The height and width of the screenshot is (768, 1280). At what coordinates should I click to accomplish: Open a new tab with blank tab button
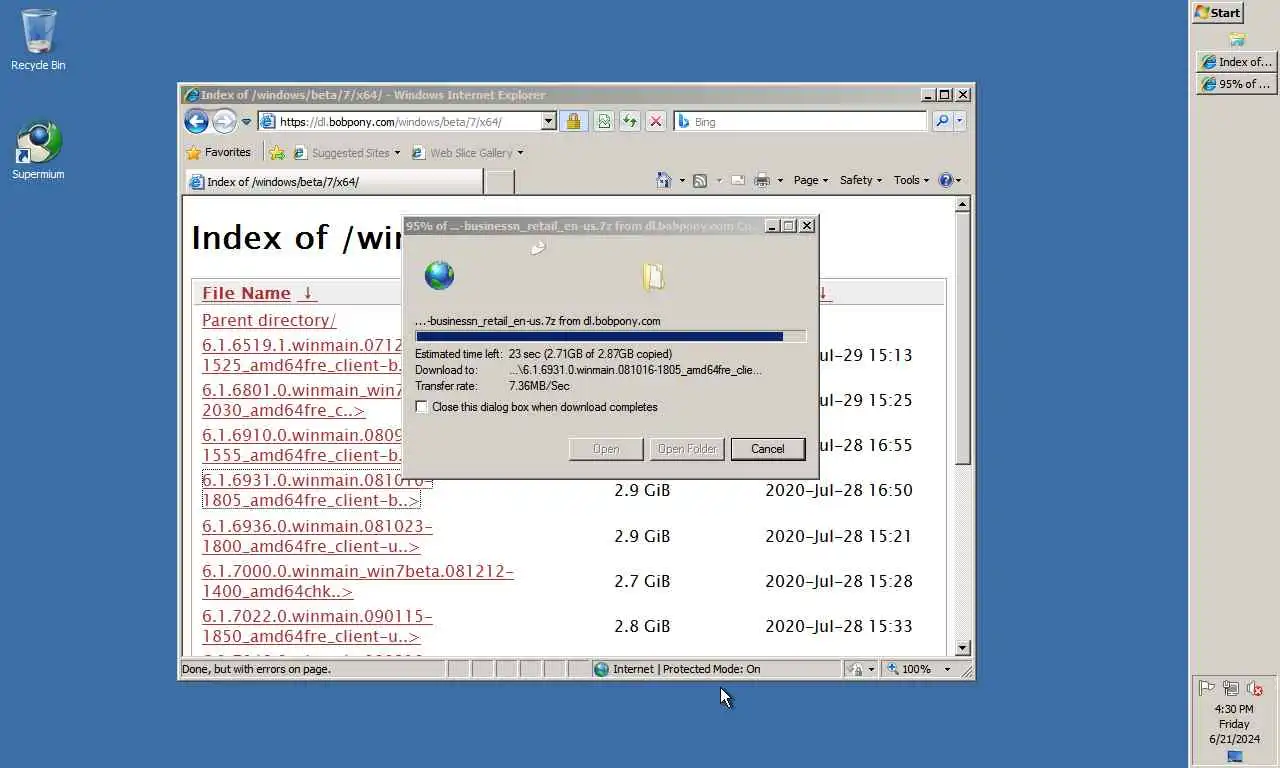[x=500, y=181]
